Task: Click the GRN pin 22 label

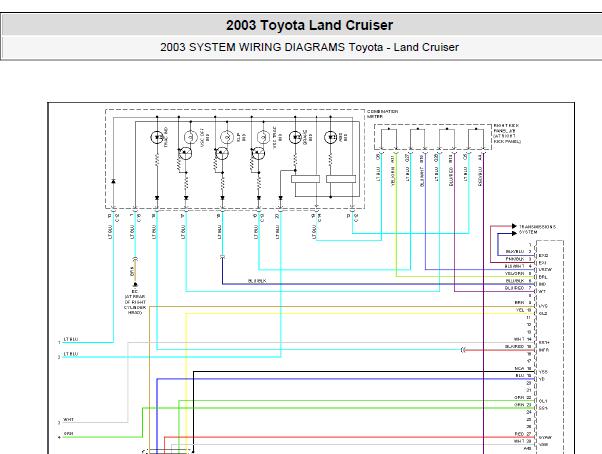Action: pyautogui.click(x=519, y=398)
